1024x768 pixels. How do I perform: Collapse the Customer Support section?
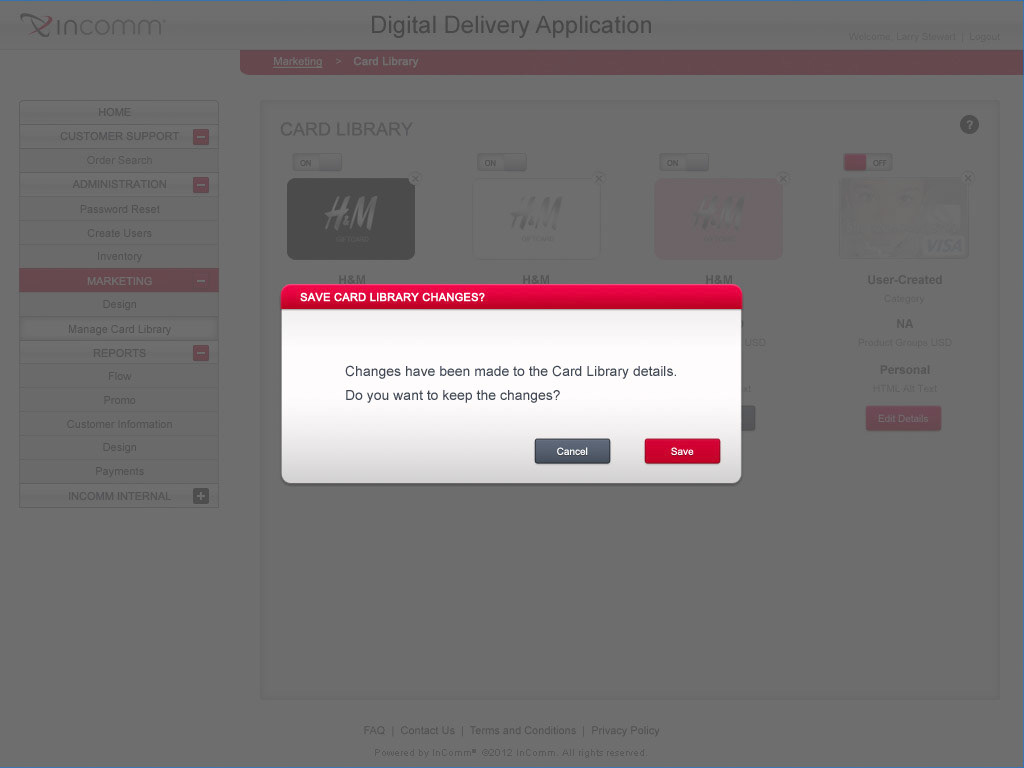click(201, 136)
